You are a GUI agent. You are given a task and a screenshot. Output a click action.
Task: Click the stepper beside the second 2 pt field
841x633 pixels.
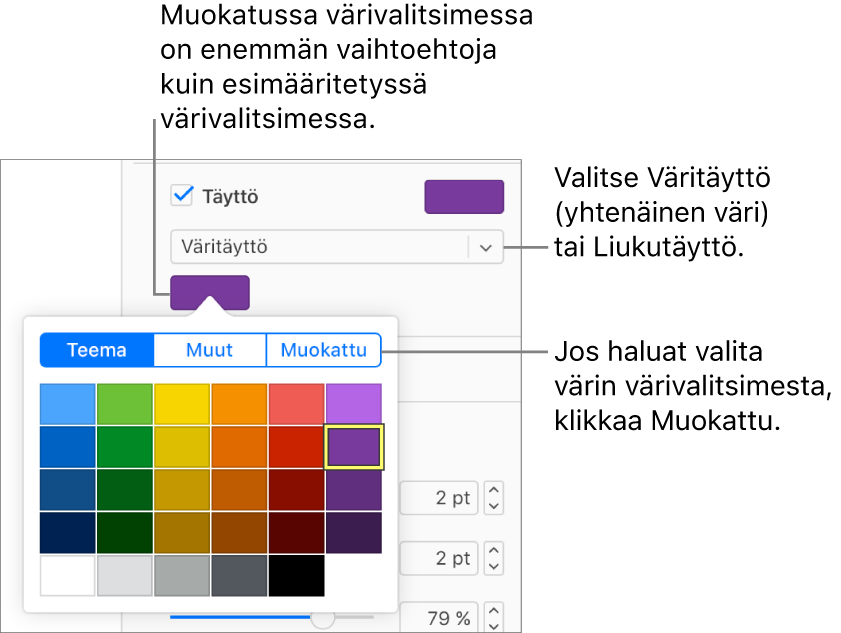[x=493, y=557]
